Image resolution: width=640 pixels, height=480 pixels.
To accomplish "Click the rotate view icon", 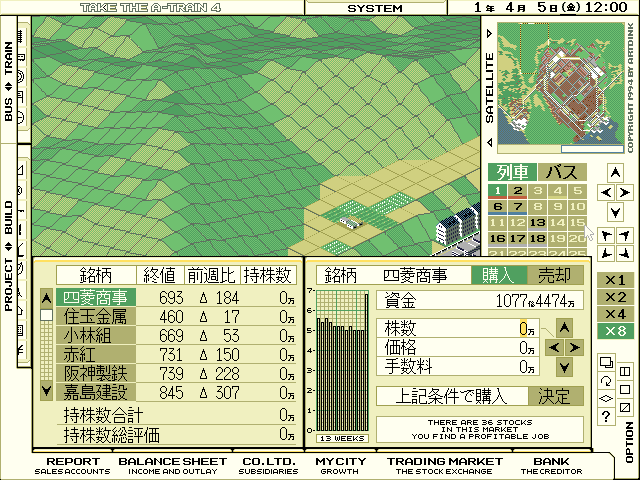I will 605,381.
